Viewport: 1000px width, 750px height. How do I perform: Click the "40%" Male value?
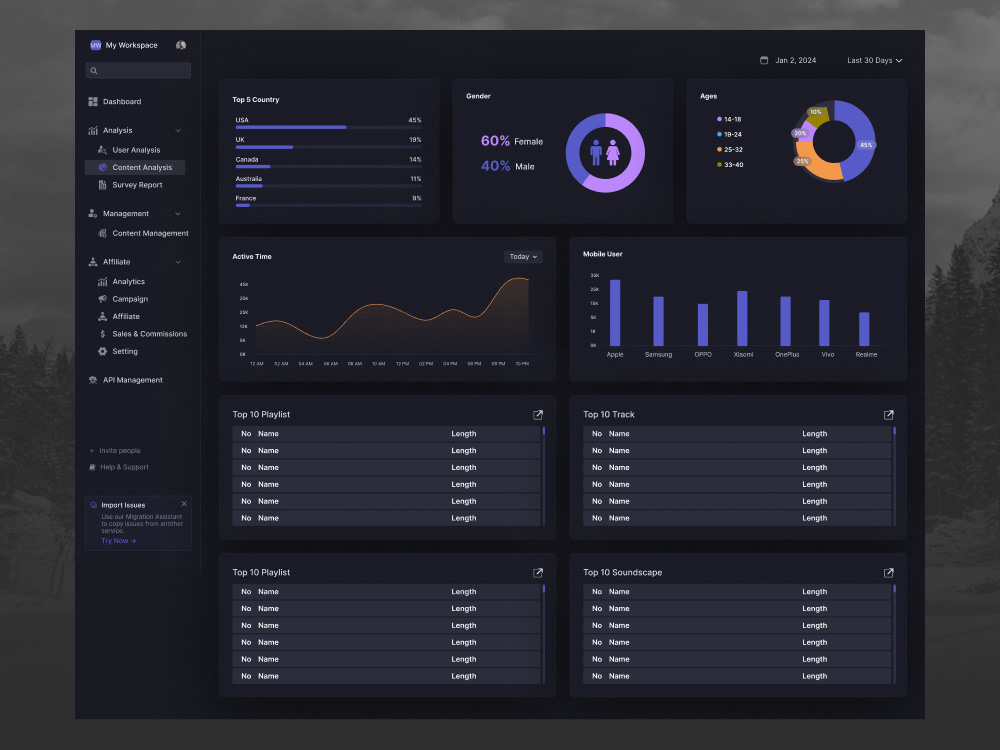pyautogui.click(x=495, y=166)
